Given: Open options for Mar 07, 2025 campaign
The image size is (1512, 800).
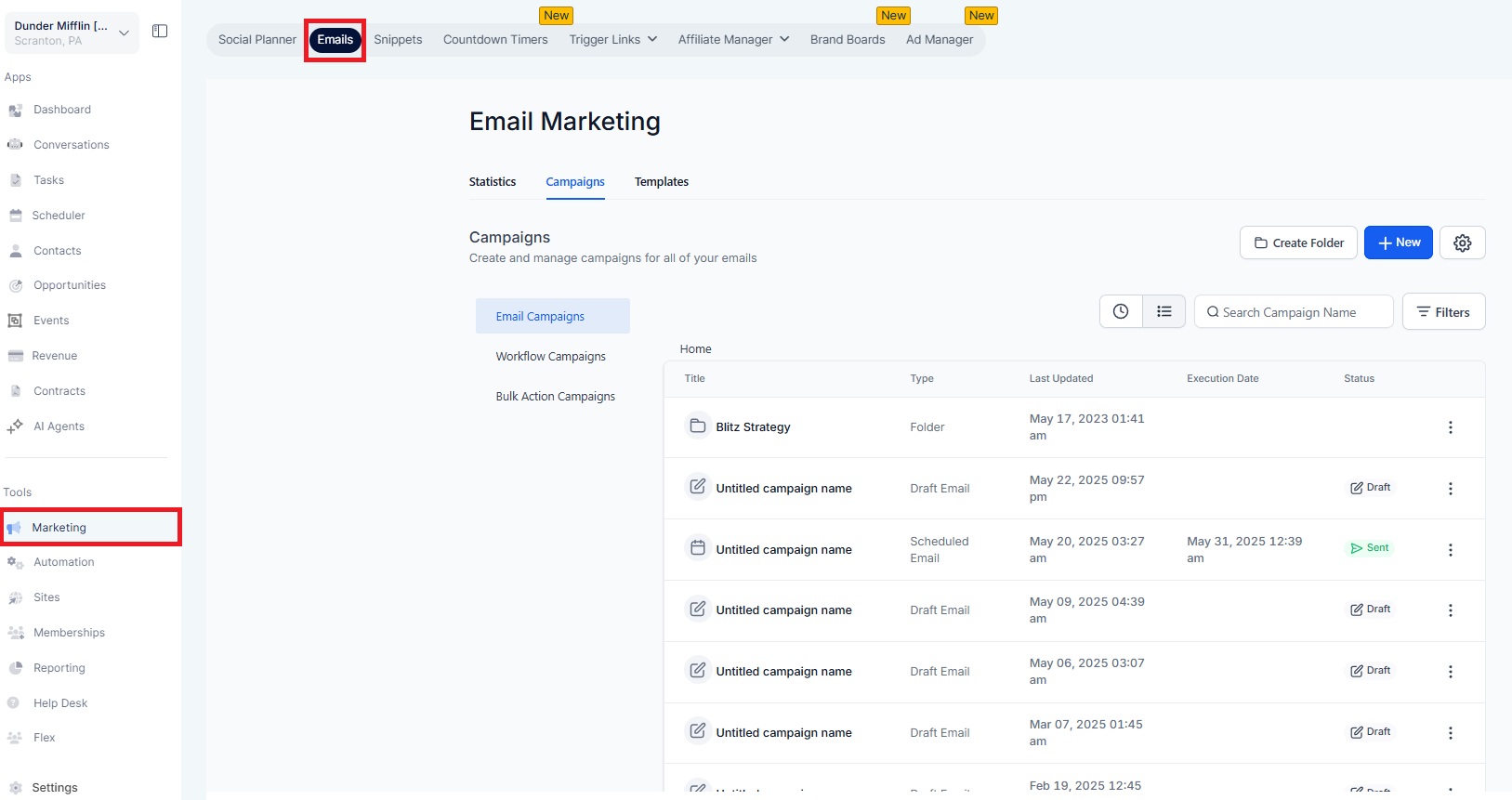Looking at the screenshot, I should (x=1451, y=733).
